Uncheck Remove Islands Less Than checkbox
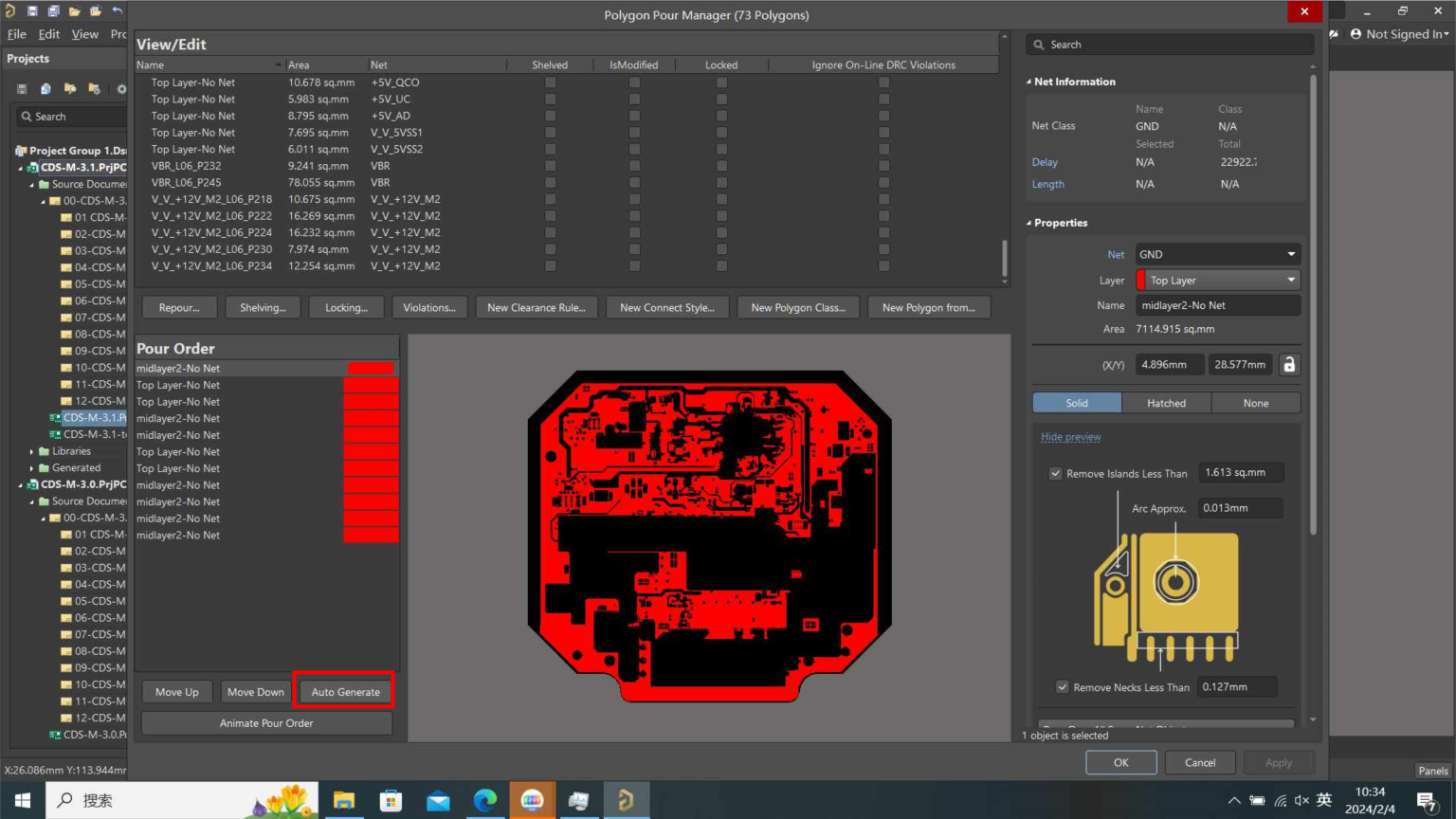Screen dimensions: 1456x819 tap(1055, 474)
